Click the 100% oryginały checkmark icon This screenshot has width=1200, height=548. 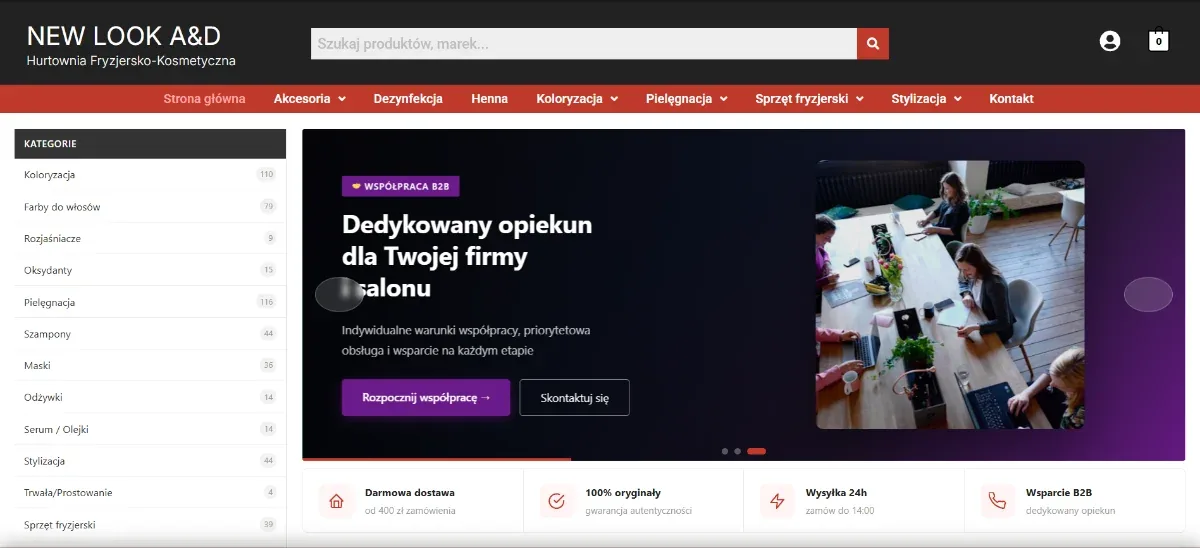[x=557, y=501]
